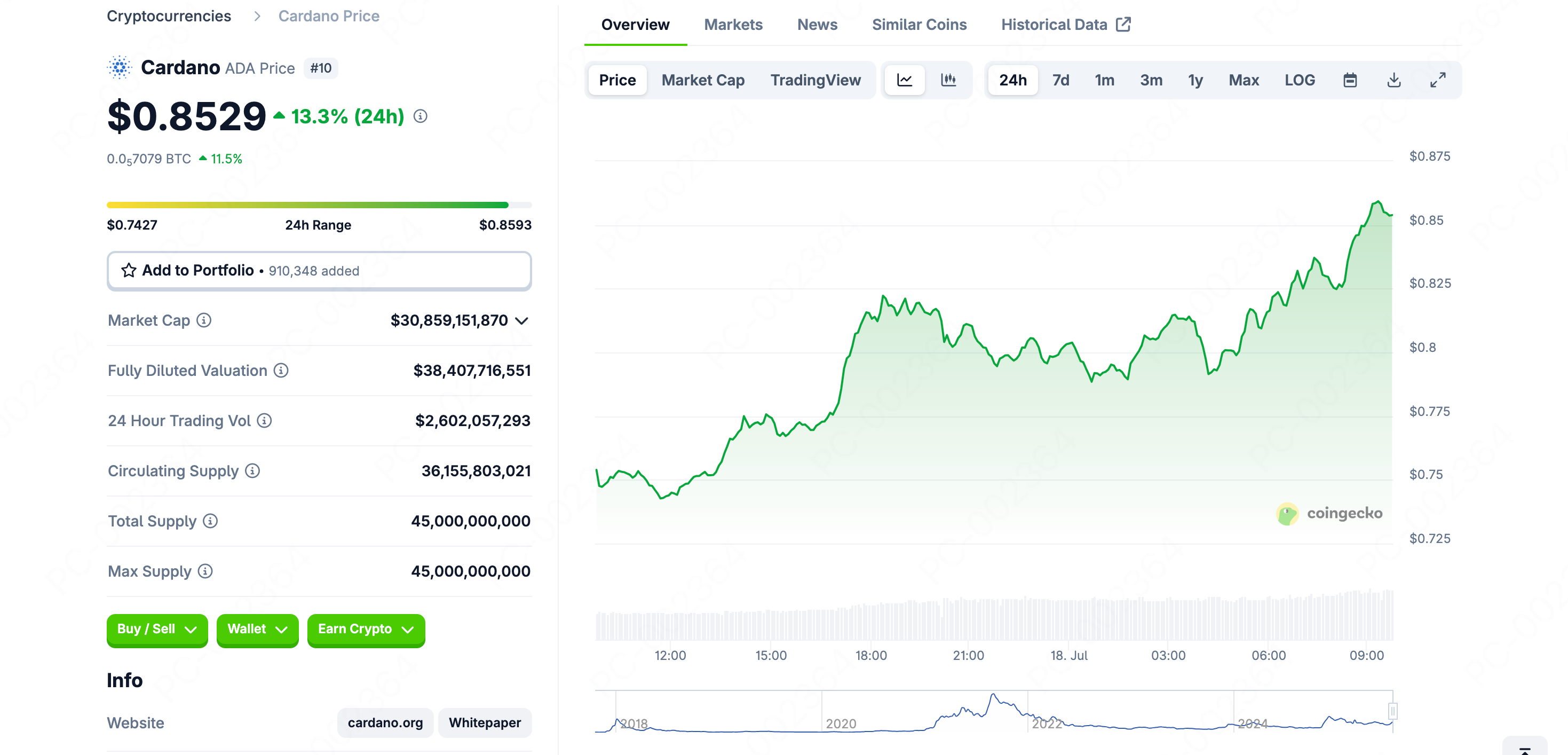Click the $0.8593 24h high value

pos(505,225)
